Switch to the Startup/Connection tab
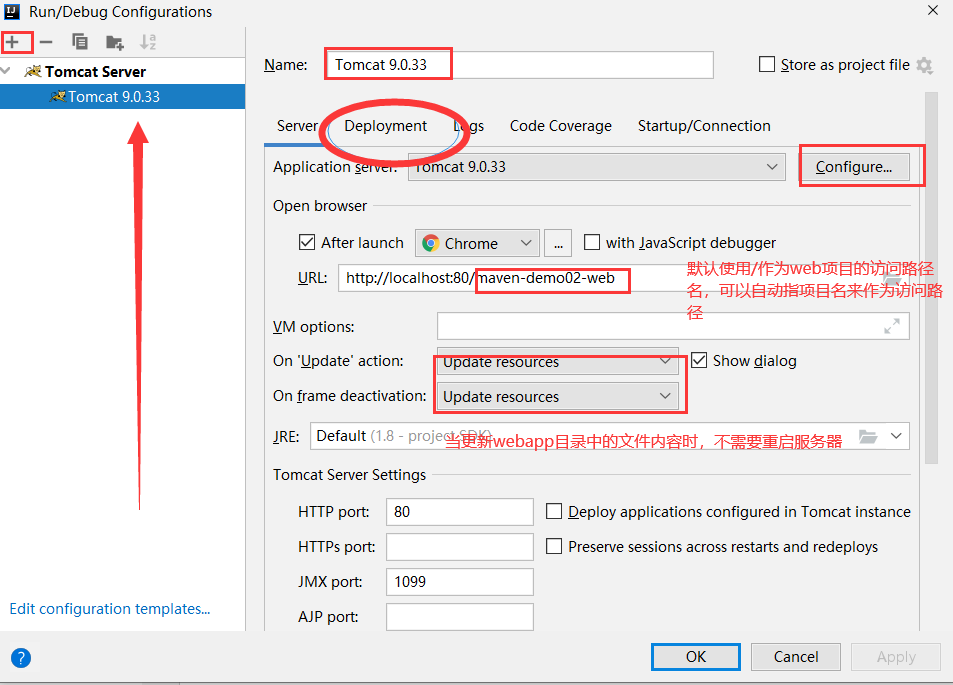This screenshot has height=685, width=953. point(704,126)
